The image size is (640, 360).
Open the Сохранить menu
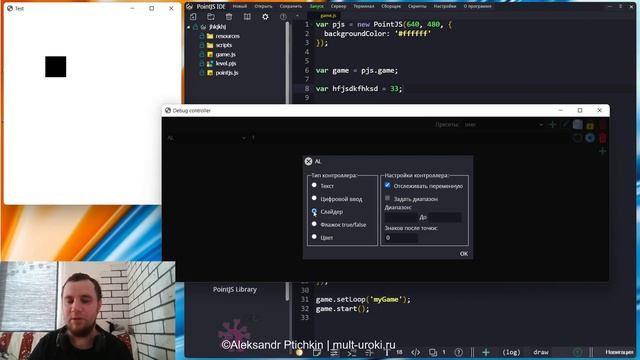(291, 7)
